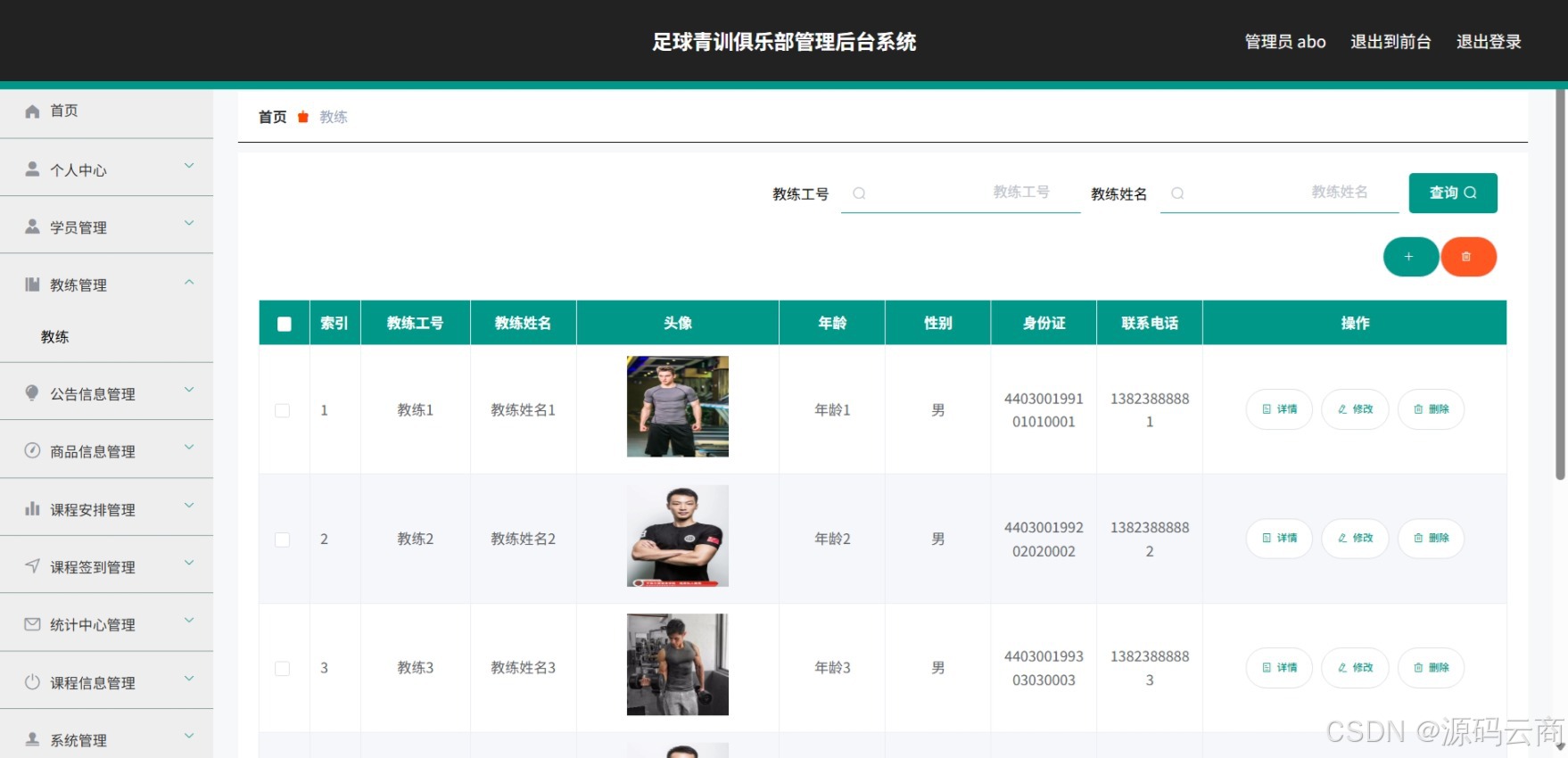Click the home icon beside 首页 in sidebar

point(32,111)
